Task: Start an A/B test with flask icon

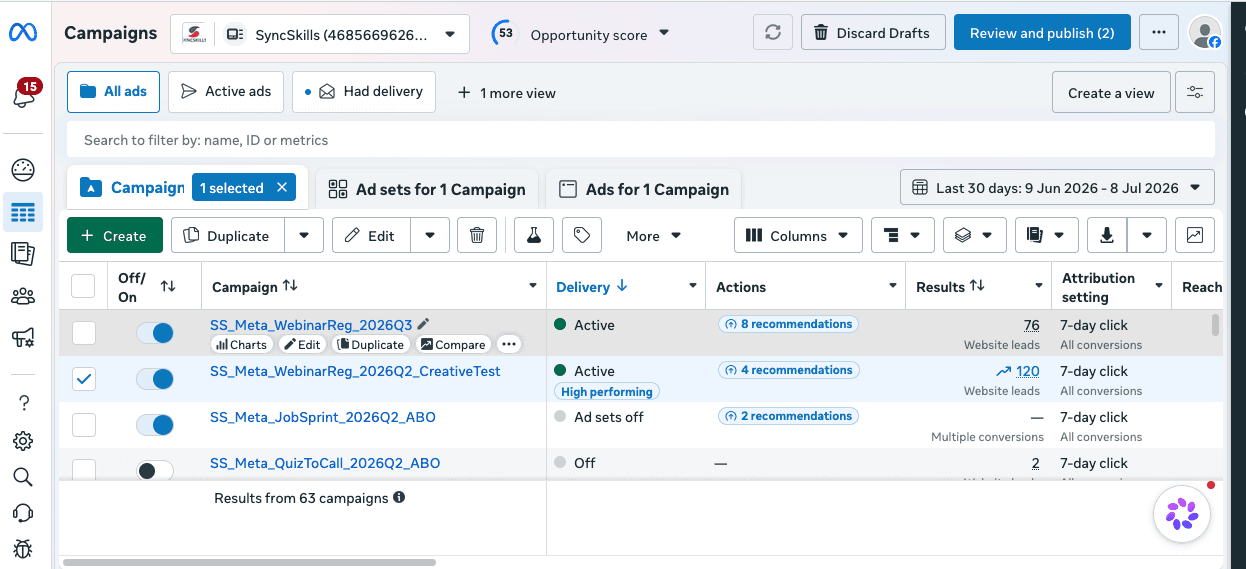Action: 534,236
